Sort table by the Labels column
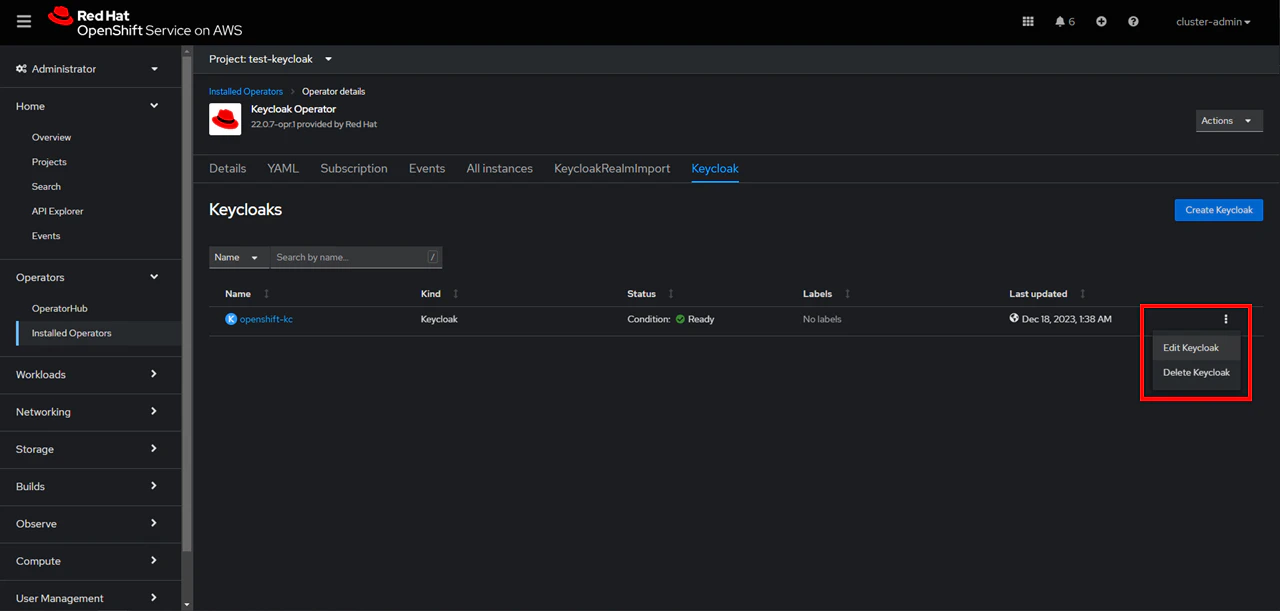Viewport: 1280px width, 611px height. [827, 294]
